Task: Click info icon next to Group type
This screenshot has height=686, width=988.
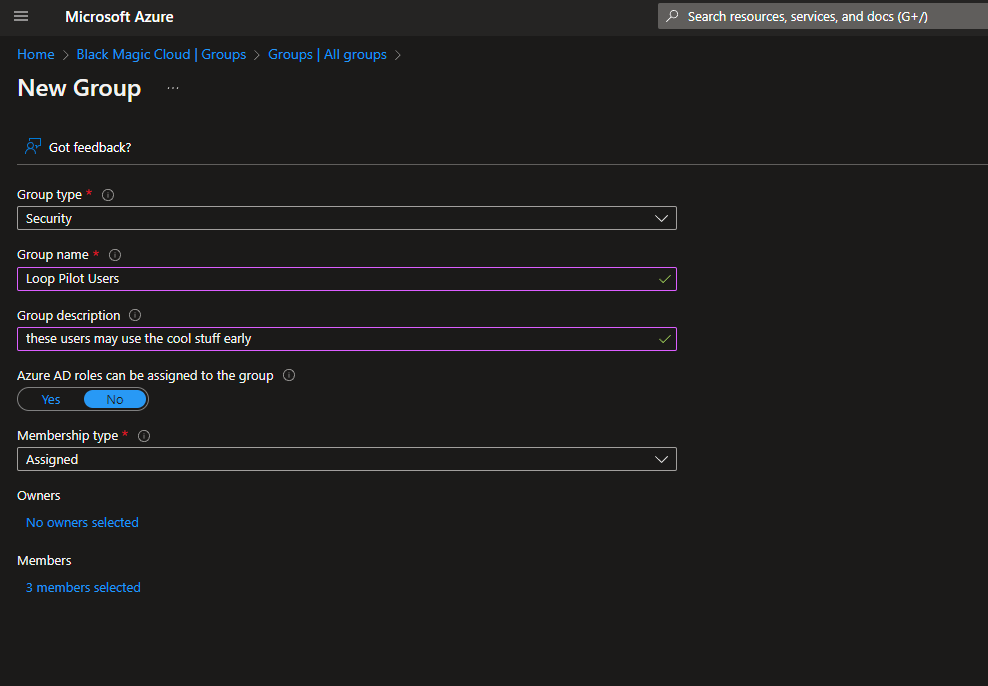Action: 108,195
